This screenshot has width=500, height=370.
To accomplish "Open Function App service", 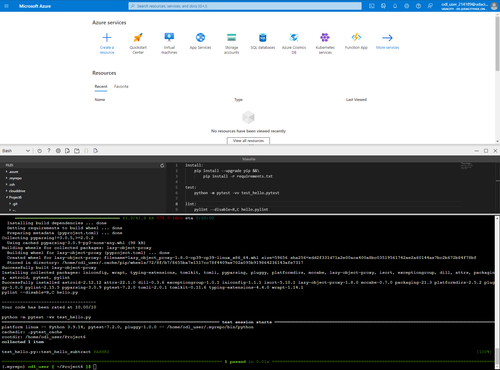I will coord(356,37).
